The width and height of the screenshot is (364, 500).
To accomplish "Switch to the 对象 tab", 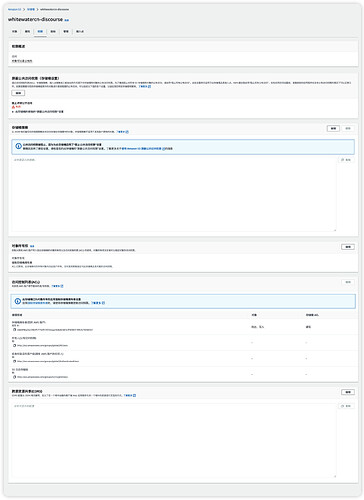I will point(15,31).
